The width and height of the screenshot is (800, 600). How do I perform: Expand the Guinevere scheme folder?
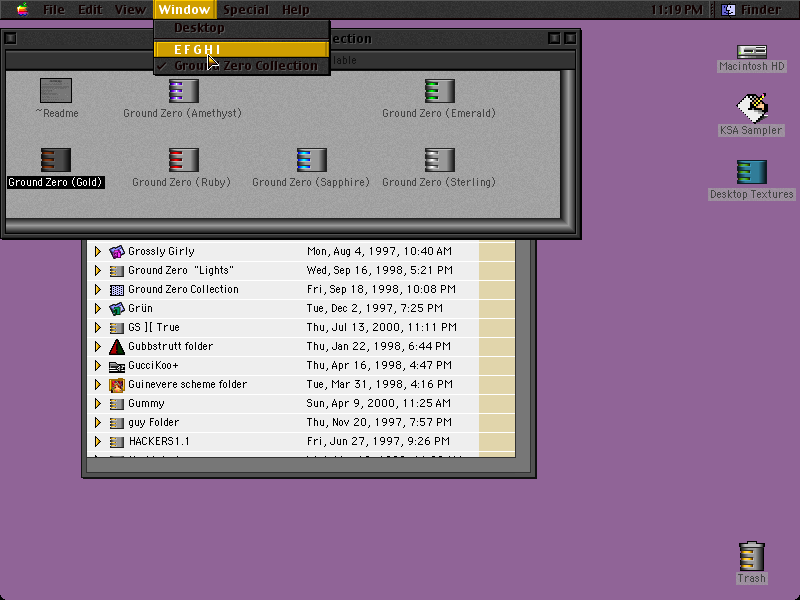[x=97, y=385]
